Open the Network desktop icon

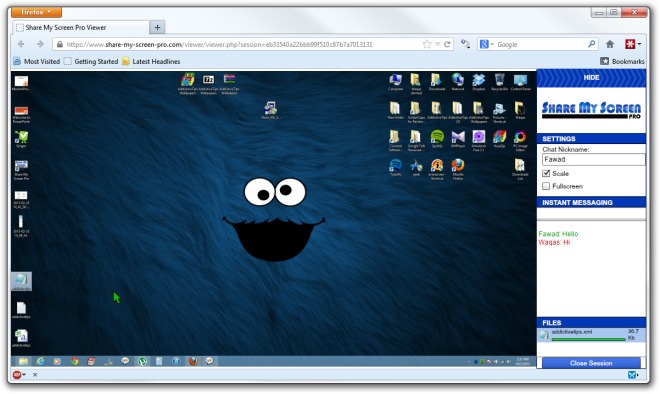pyautogui.click(x=458, y=82)
